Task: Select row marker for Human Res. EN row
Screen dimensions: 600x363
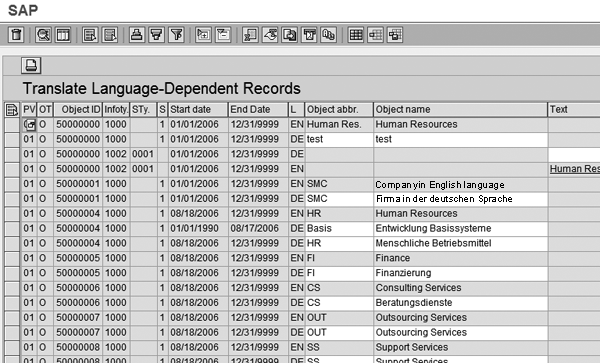Action: 12,125
